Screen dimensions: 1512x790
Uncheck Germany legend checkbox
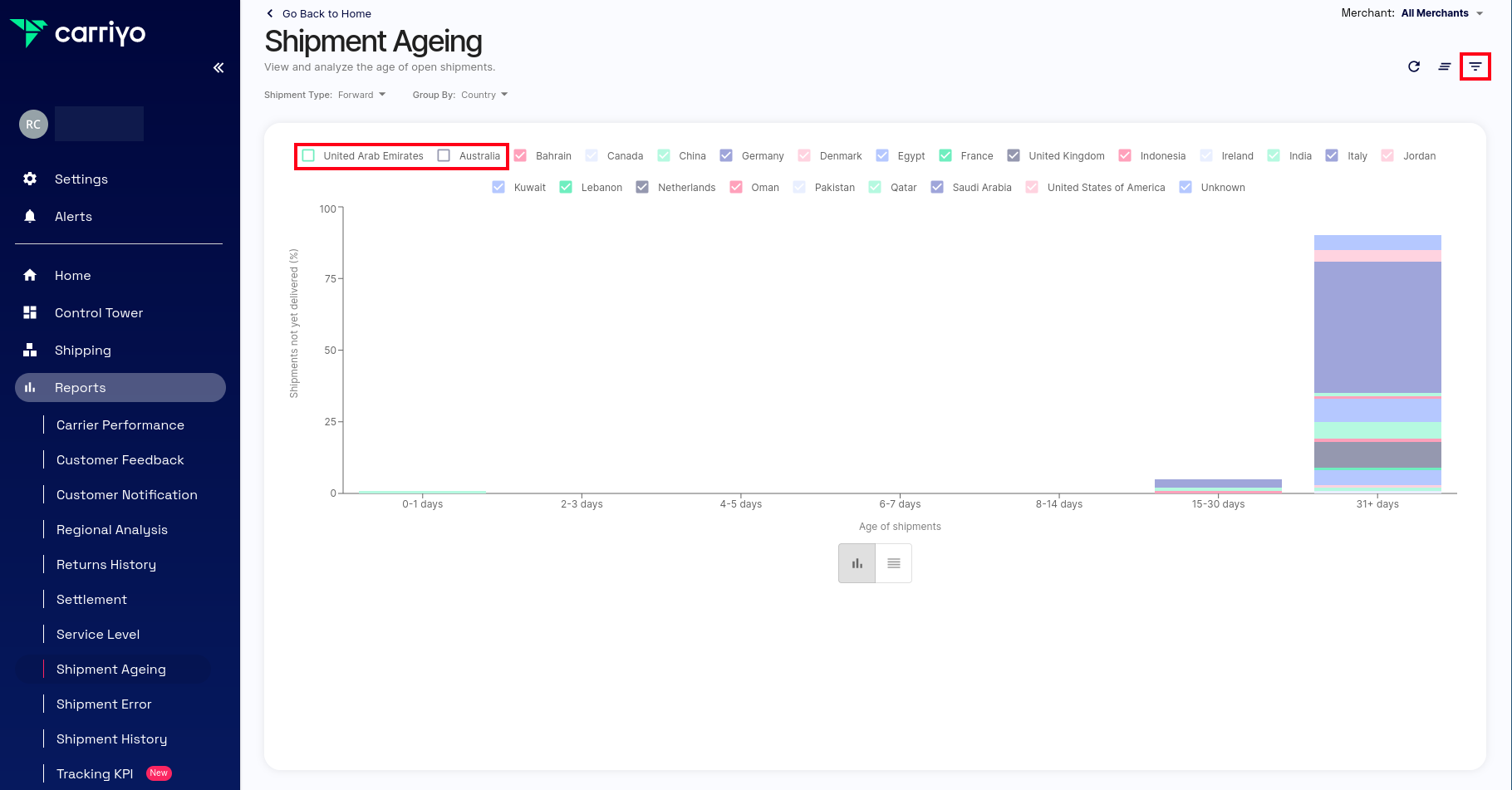[726, 155]
